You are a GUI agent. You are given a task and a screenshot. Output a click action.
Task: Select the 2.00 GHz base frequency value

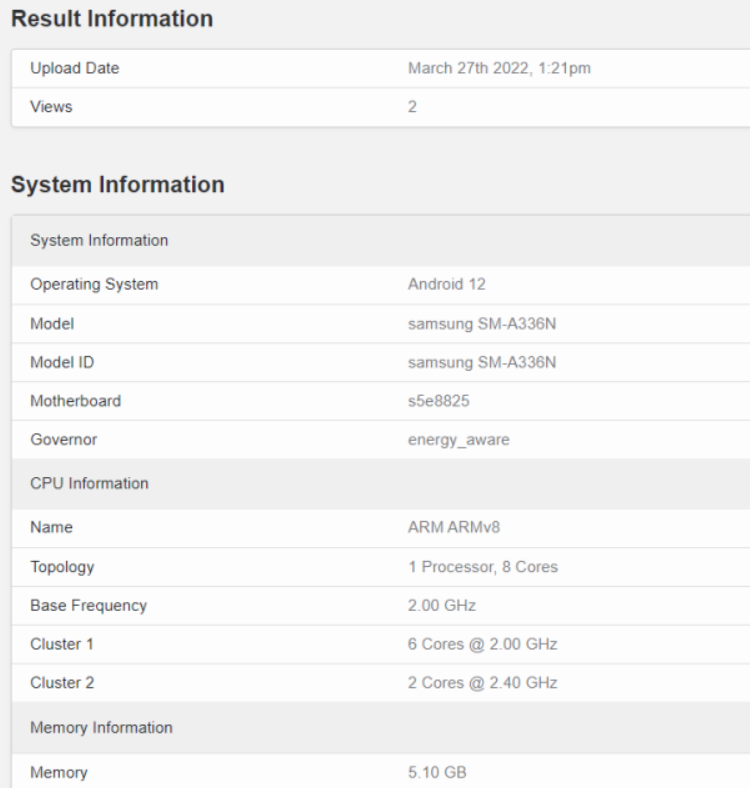[x=441, y=605]
